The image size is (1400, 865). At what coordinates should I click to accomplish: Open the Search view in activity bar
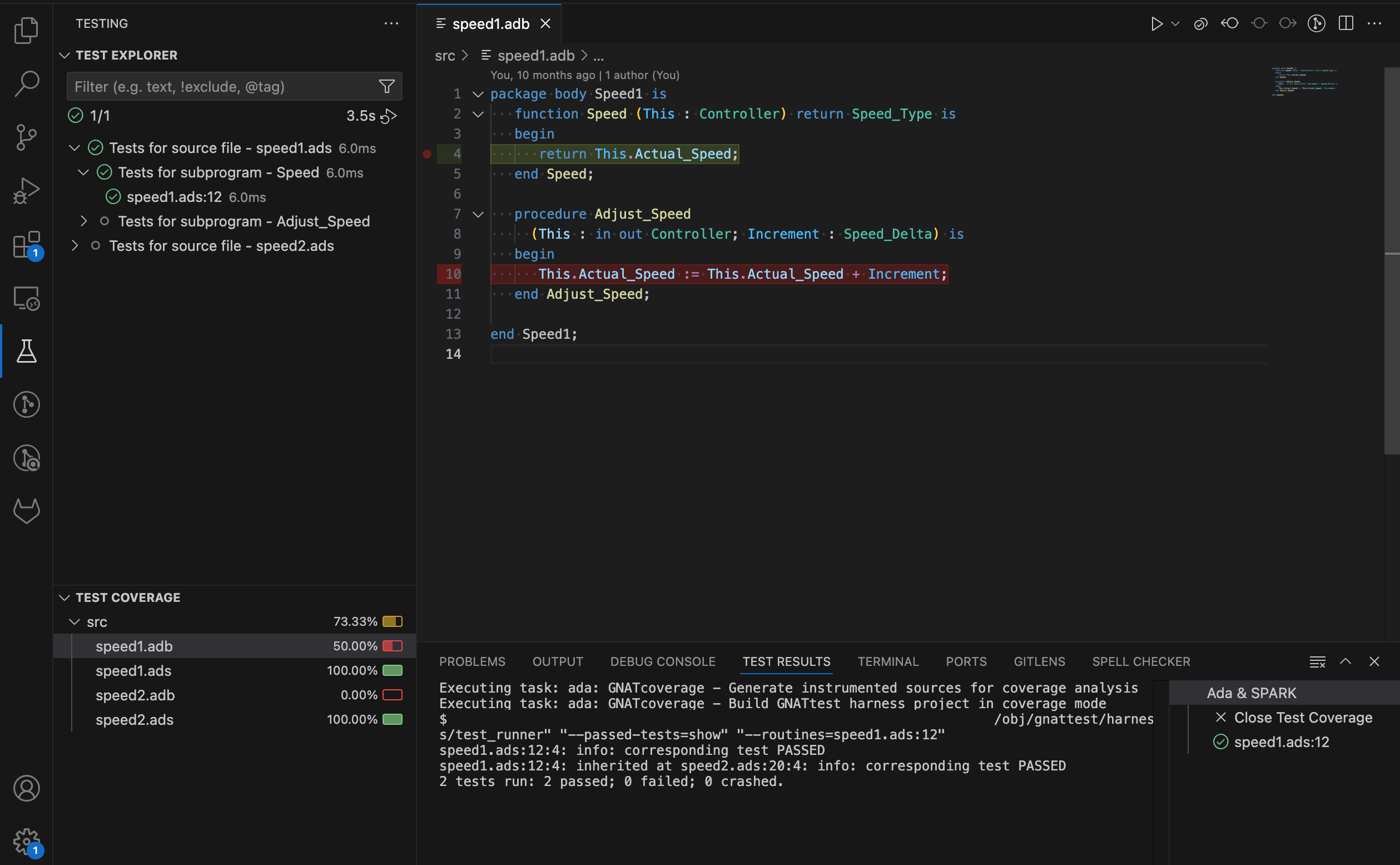click(26, 83)
